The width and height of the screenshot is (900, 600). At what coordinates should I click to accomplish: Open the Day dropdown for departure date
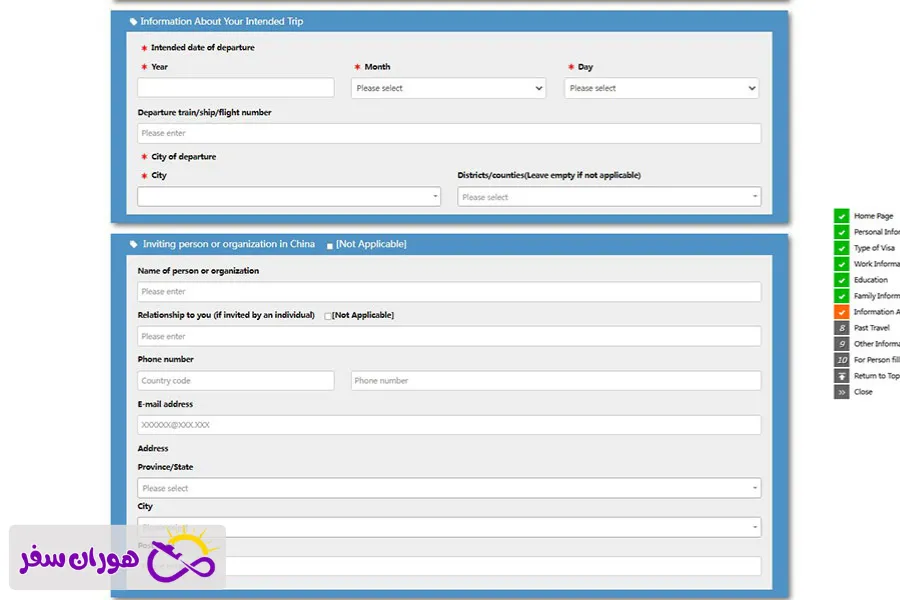click(661, 88)
